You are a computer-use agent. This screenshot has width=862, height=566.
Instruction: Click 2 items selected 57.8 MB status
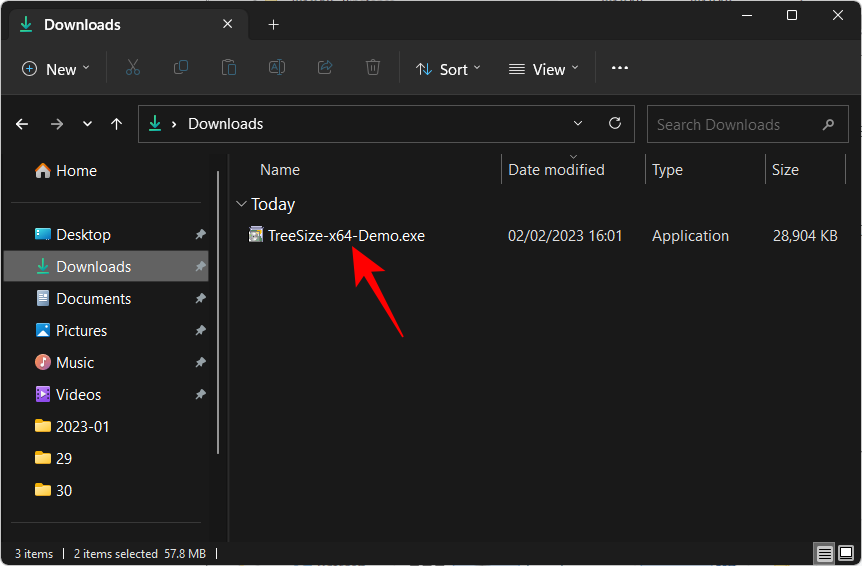coord(140,553)
